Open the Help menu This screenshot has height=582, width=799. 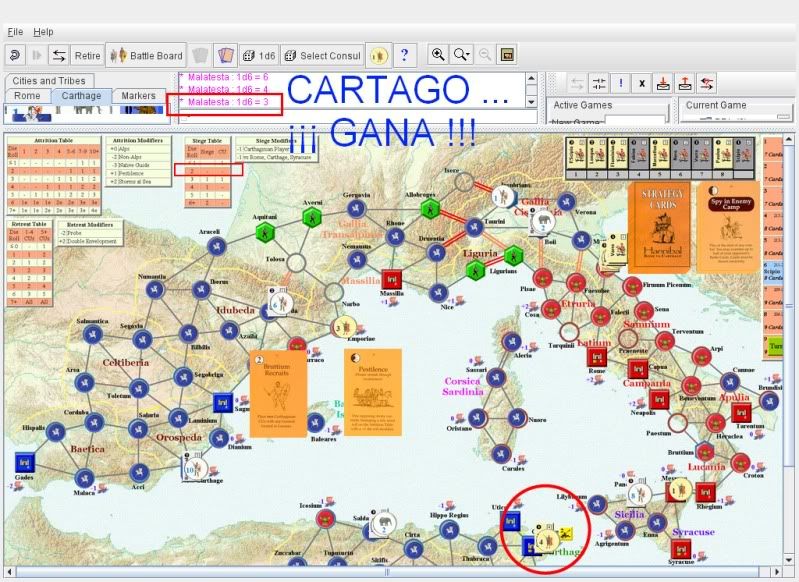[x=43, y=32]
